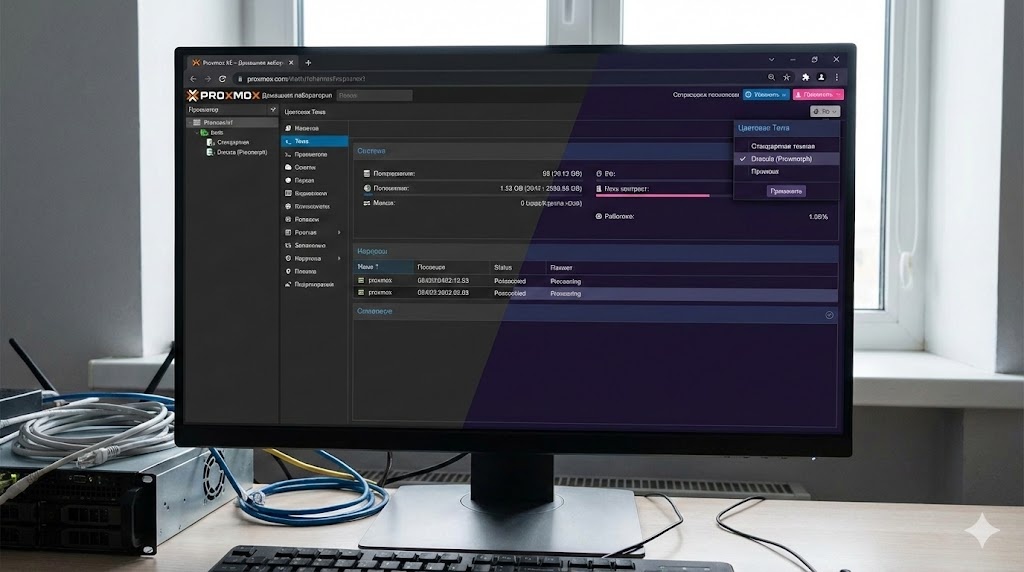The height and width of the screenshot is (572, 1024).
Task: Open the side menu entry directly under the globe item
Action: coord(314,219)
